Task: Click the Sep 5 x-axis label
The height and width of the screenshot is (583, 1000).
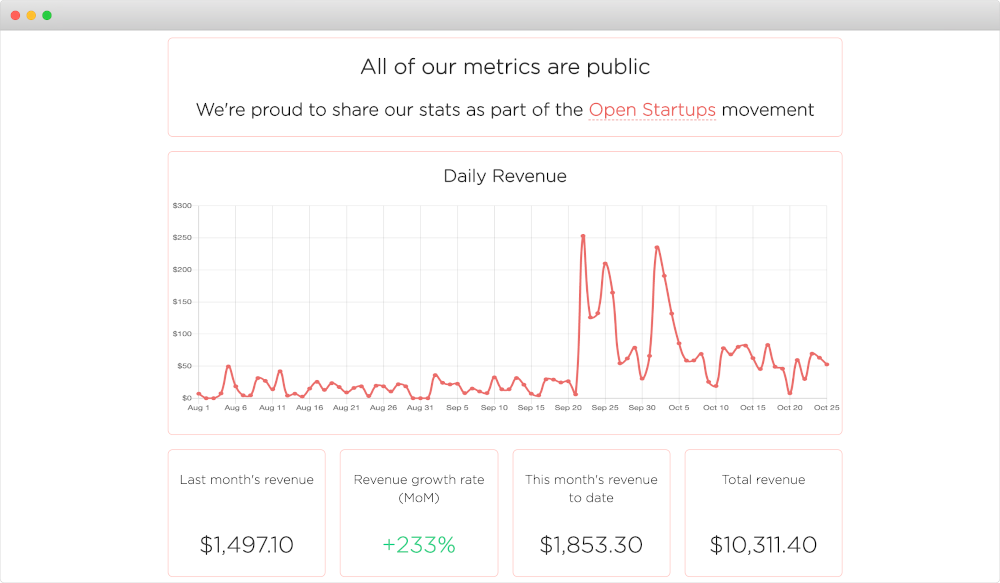Action: tap(457, 408)
